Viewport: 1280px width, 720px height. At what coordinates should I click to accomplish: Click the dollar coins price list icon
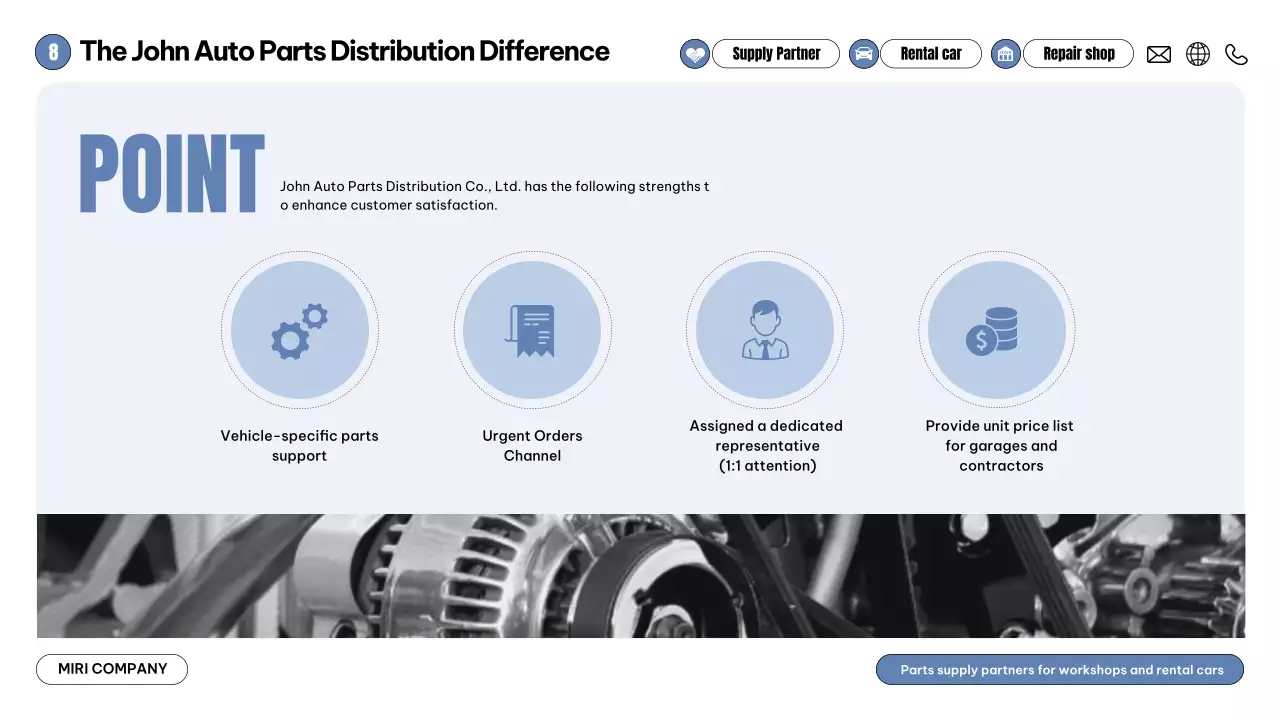[x=997, y=330]
